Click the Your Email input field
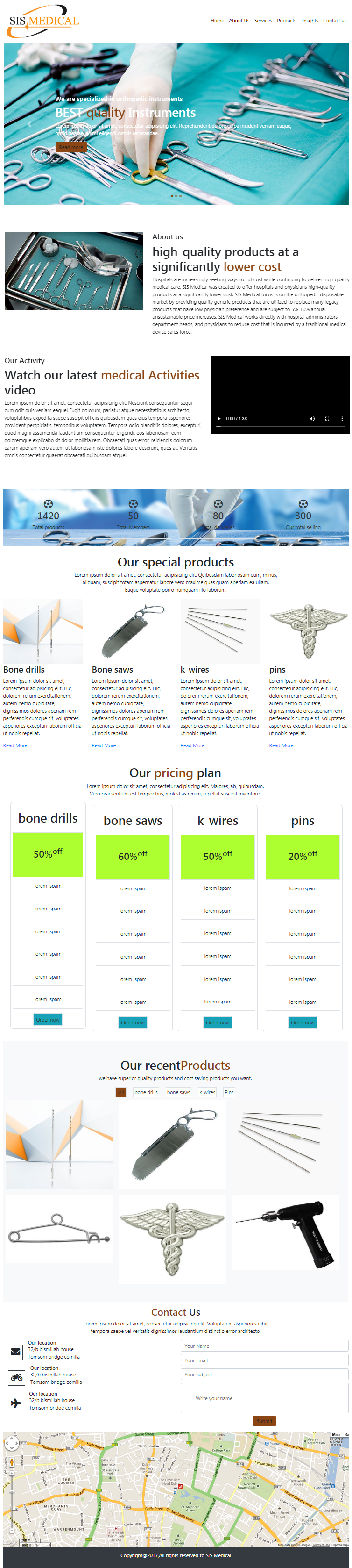This screenshot has width=352, height=1568. click(264, 1360)
